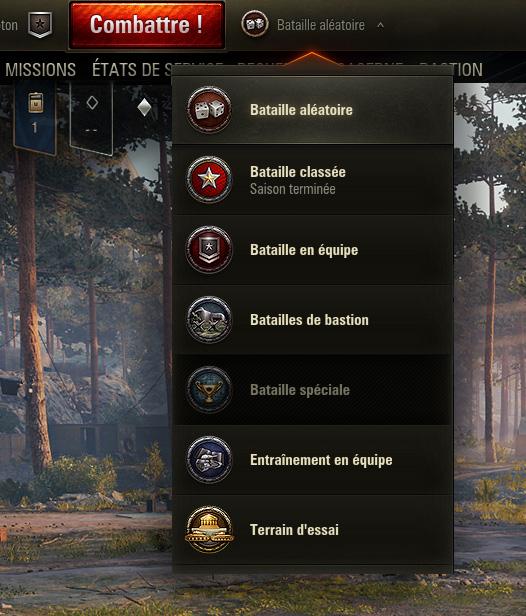Click the dice icon for Bataille aléatoire

209,109
